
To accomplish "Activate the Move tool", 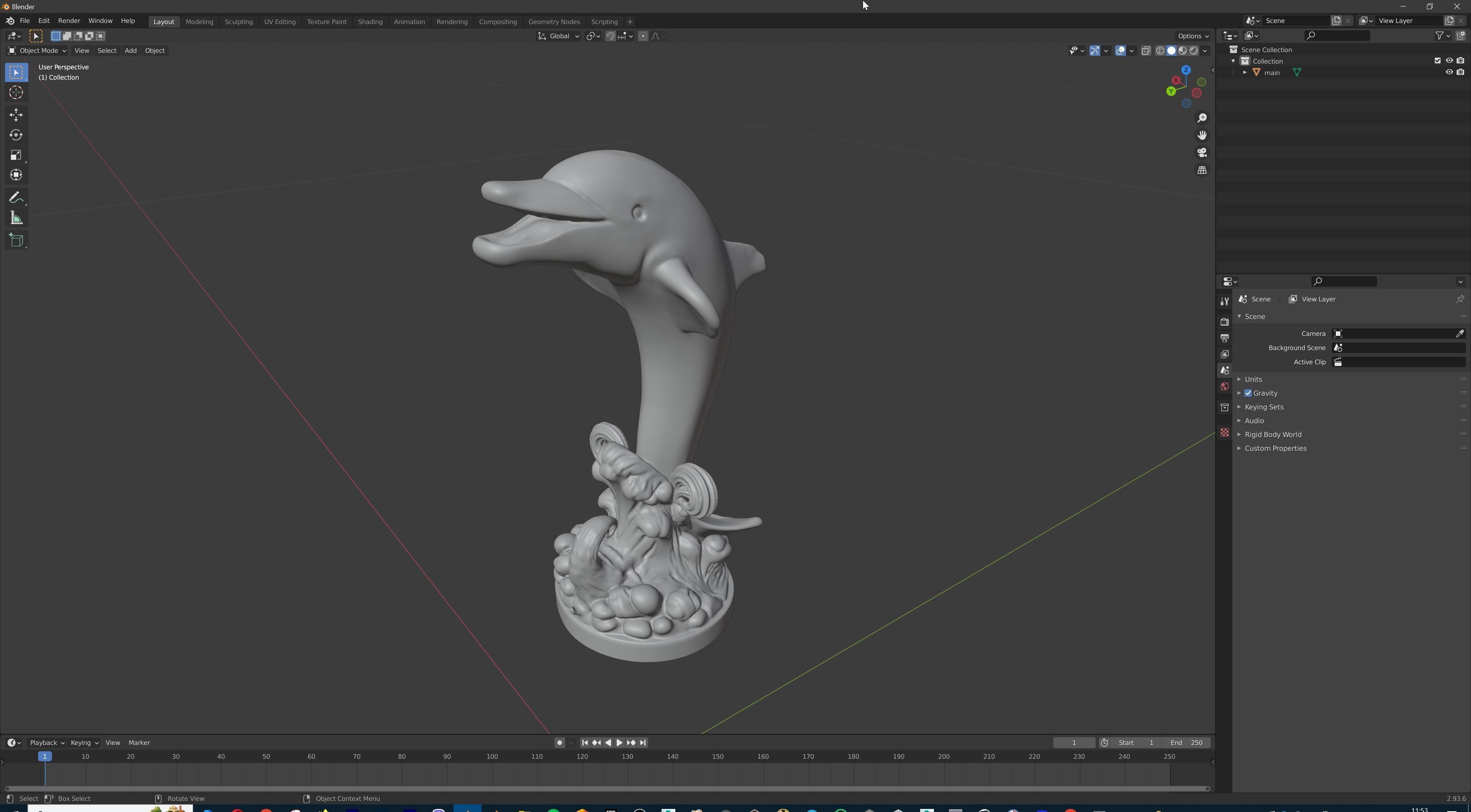I will click(x=16, y=115).
